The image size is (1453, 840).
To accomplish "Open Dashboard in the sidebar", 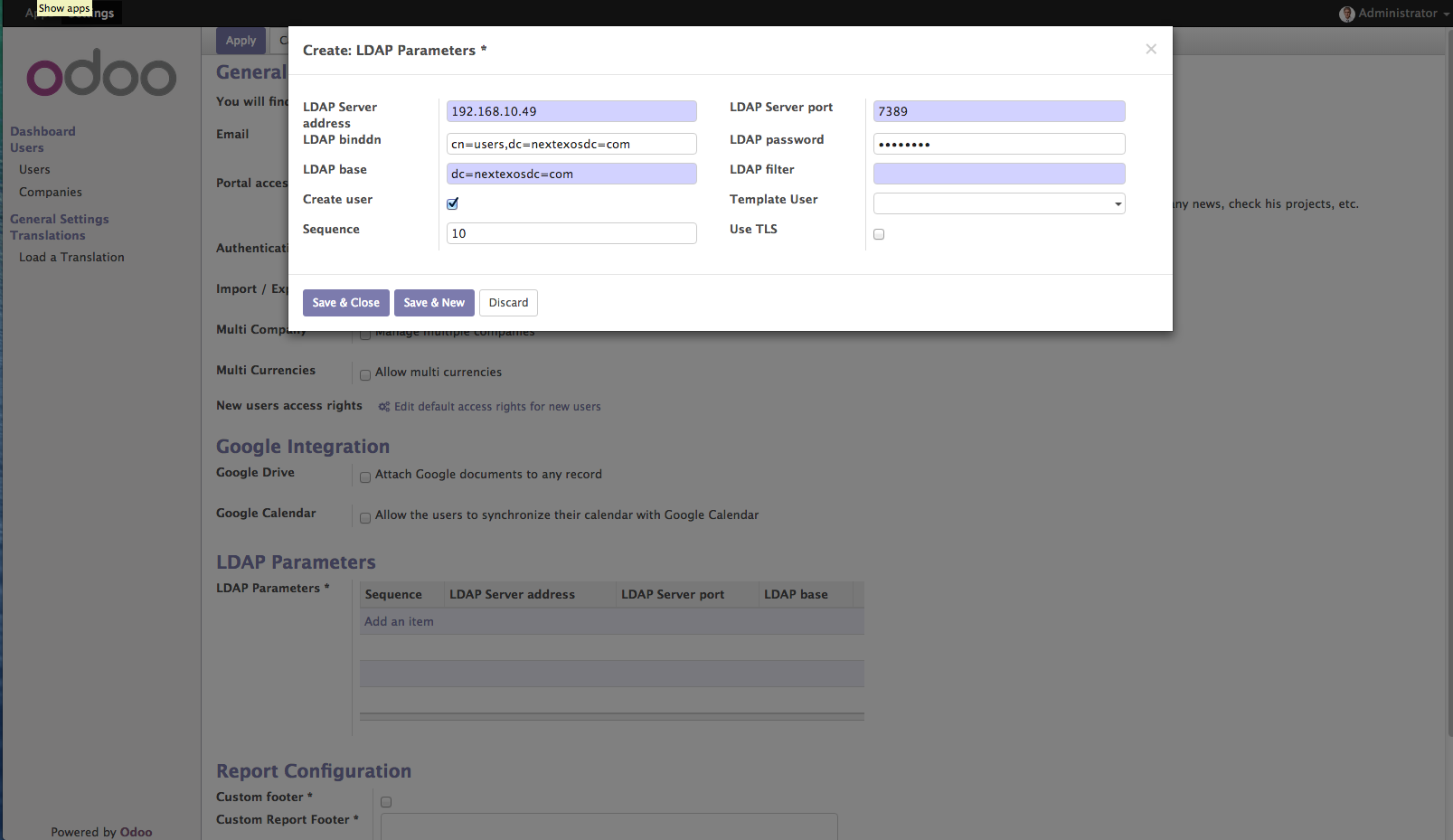I will coord(42,131).
